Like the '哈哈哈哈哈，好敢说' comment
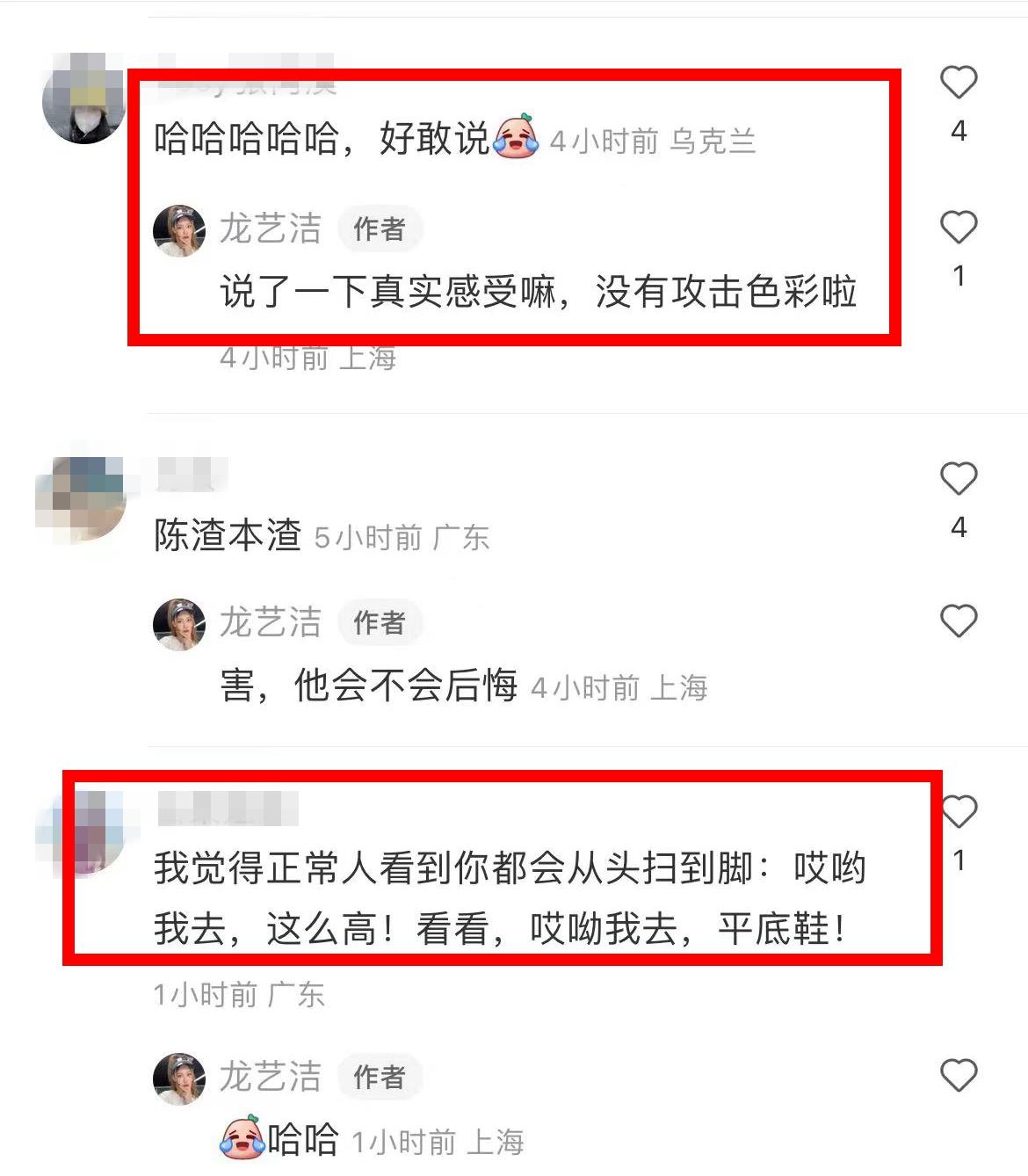 tap(959, 83)
